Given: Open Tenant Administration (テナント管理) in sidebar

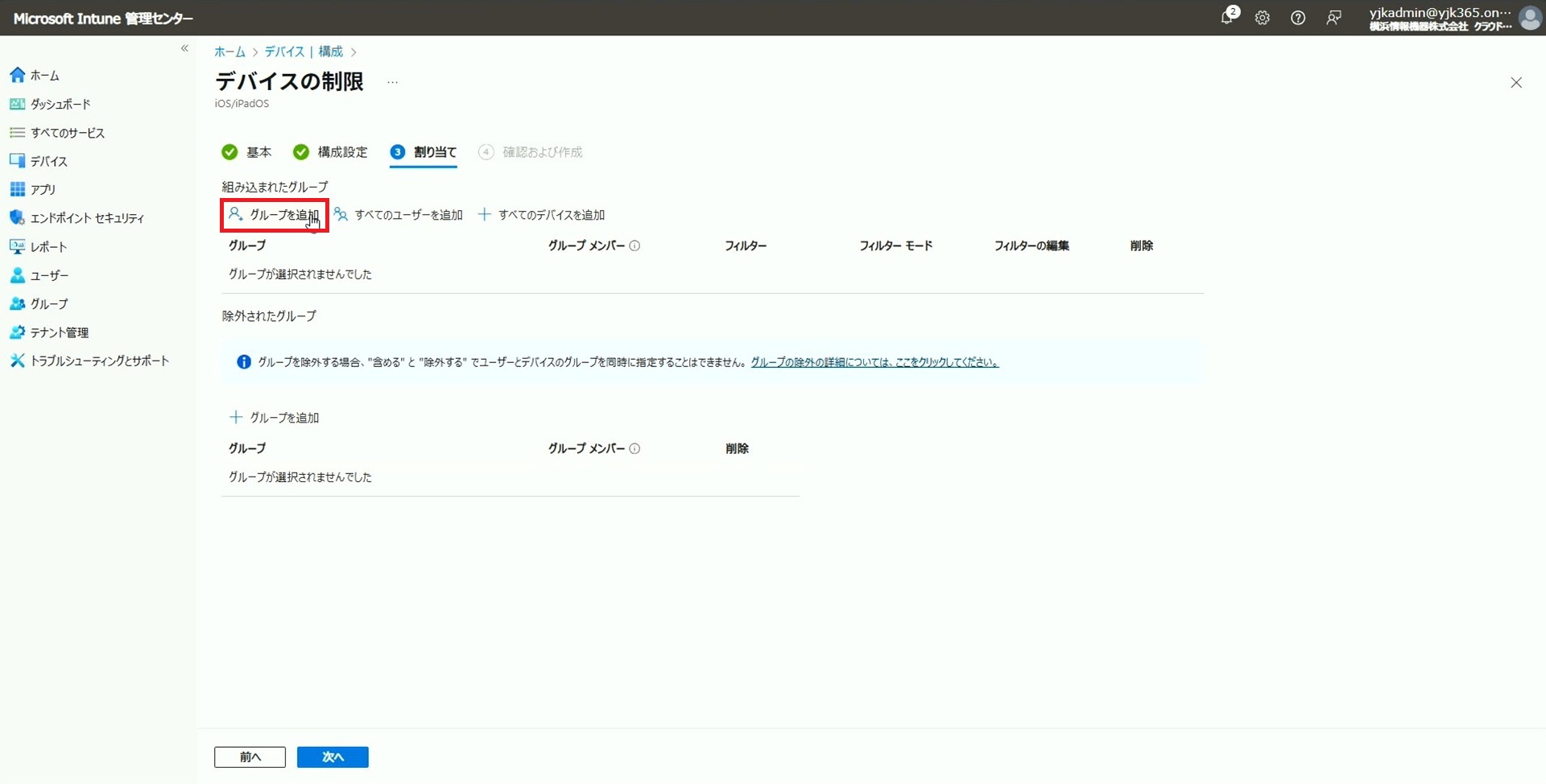Looking at the screenshot, I should (x=59, y=332).
